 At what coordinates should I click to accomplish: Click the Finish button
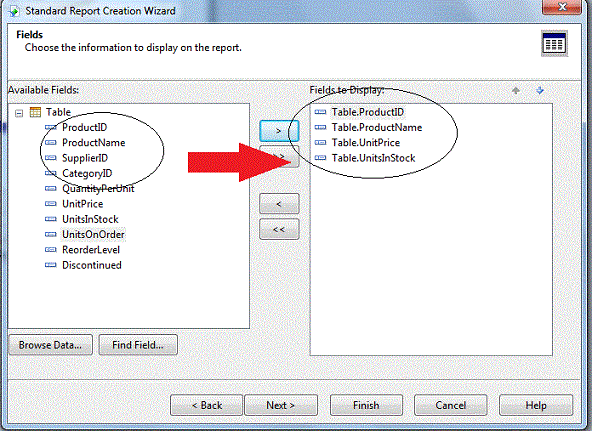tap(366, 405)
